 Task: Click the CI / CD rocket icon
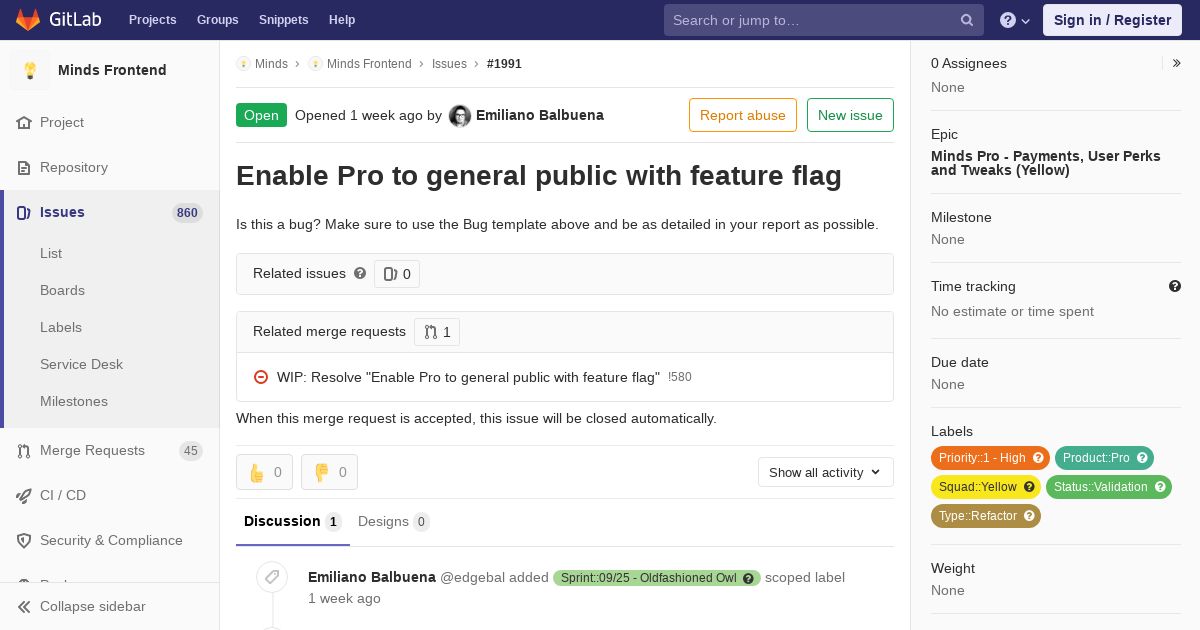pyautogui.click(x=24, y=495)
